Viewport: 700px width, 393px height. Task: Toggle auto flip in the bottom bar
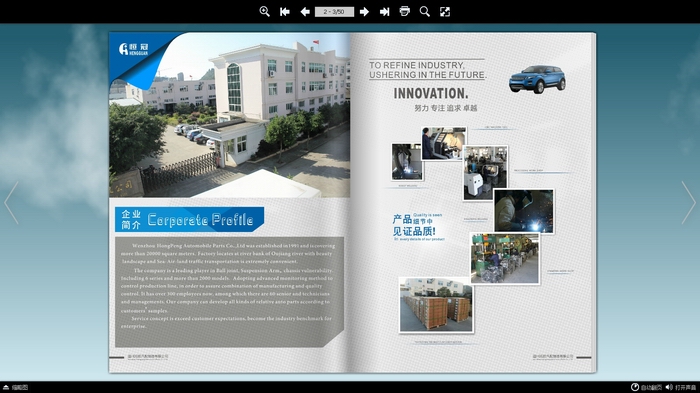click(x=646, y=387)
